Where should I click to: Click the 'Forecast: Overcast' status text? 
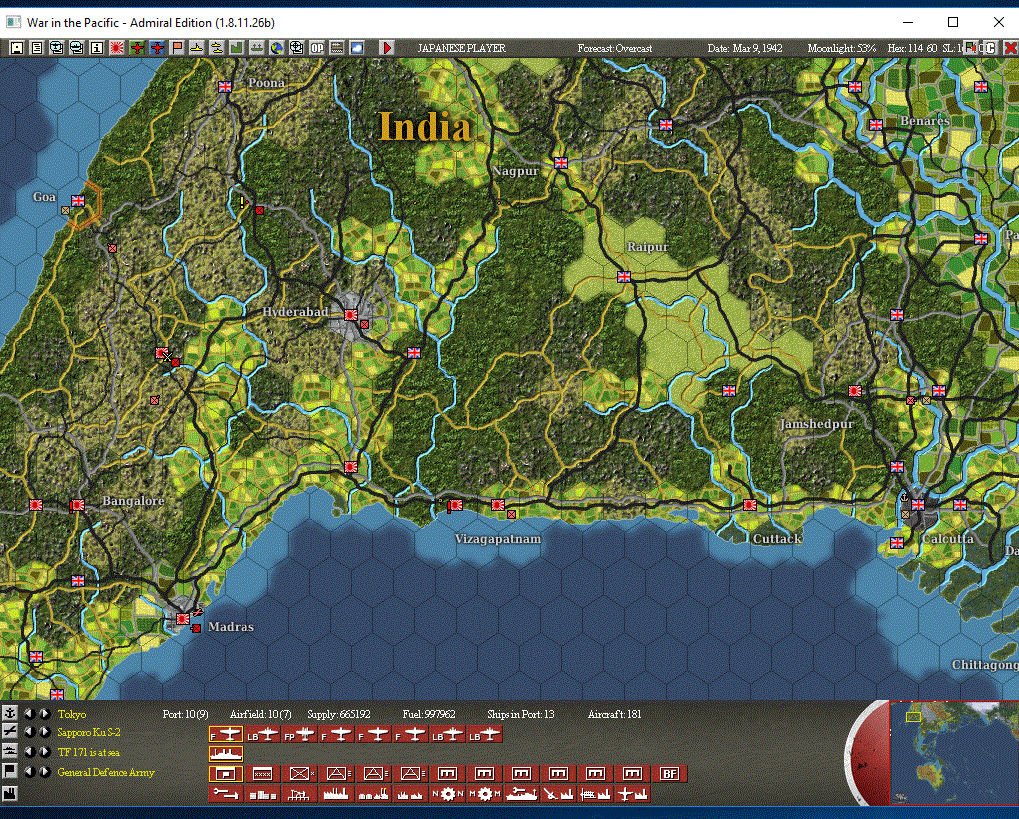615,48
